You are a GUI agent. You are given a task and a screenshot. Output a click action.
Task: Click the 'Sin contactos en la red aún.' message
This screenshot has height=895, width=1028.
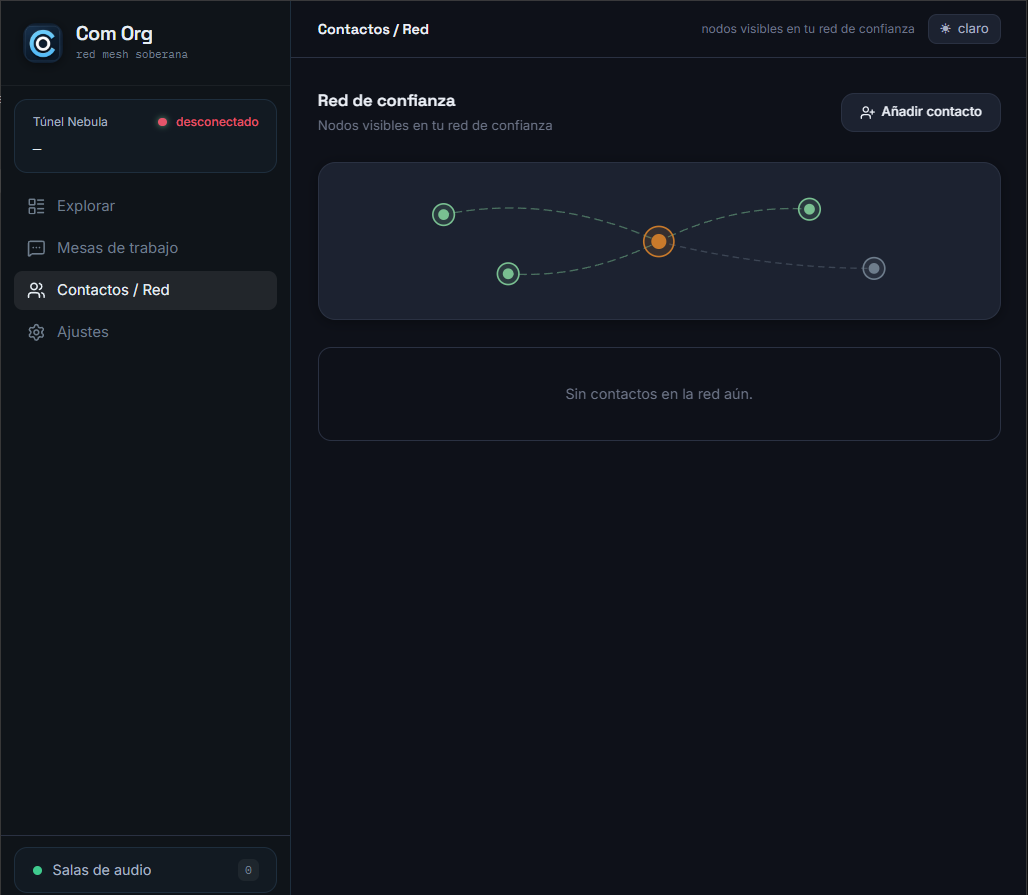click(x=659, y=394)
